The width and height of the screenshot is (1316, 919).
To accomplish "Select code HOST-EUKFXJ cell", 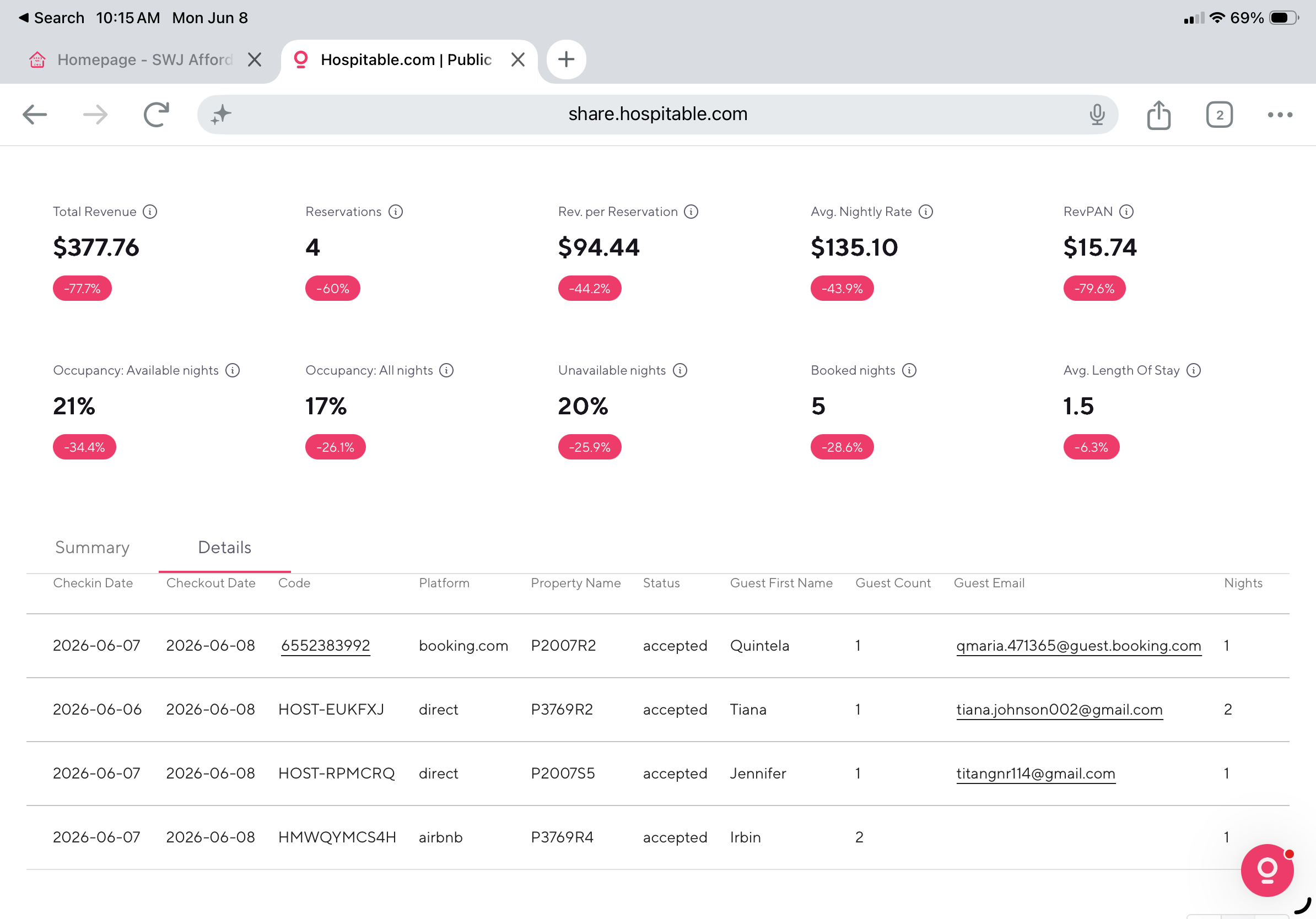I will tap(331, 709).
